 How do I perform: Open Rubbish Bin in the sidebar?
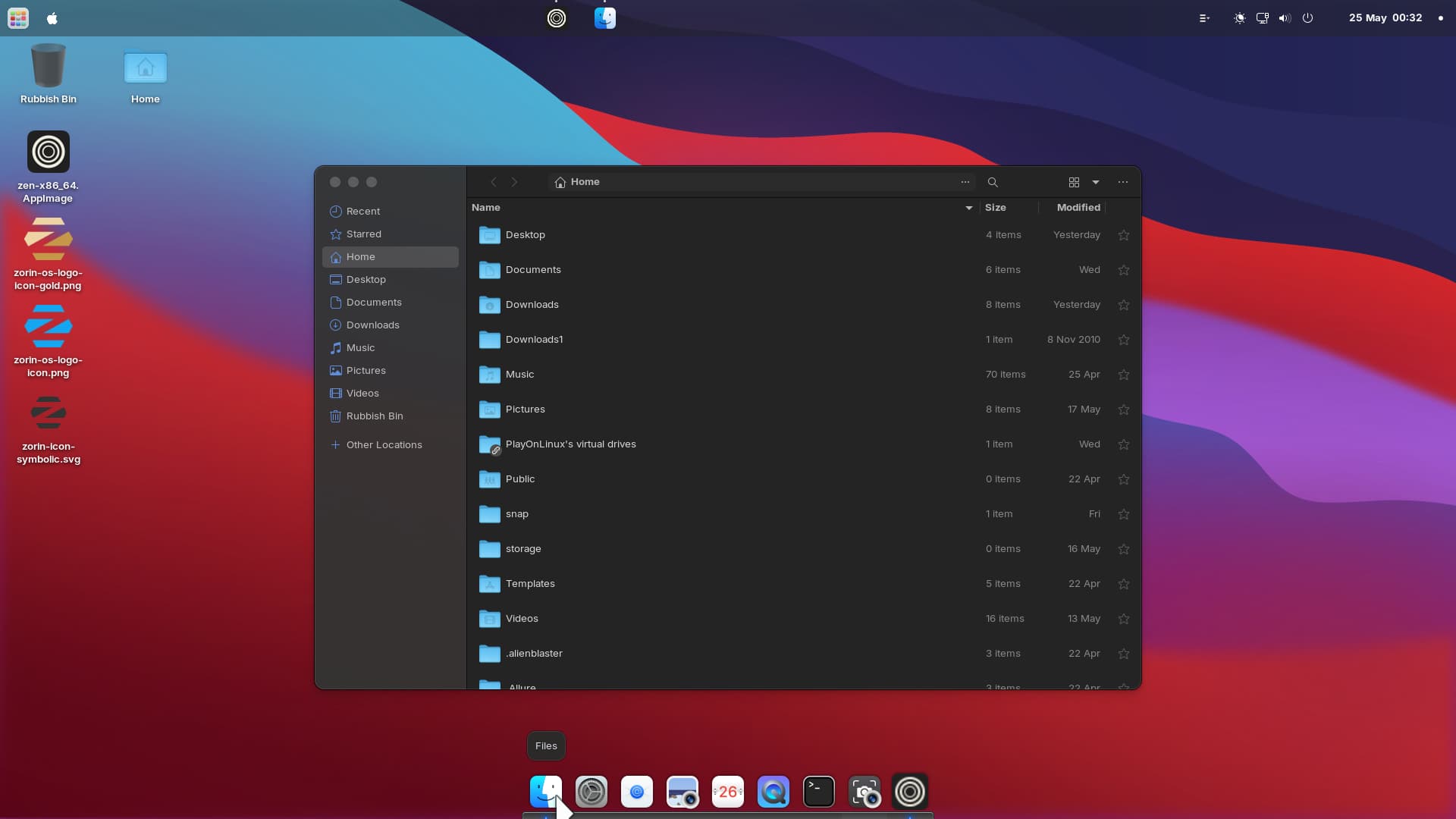pyautogui.click(x=391, y=416)
